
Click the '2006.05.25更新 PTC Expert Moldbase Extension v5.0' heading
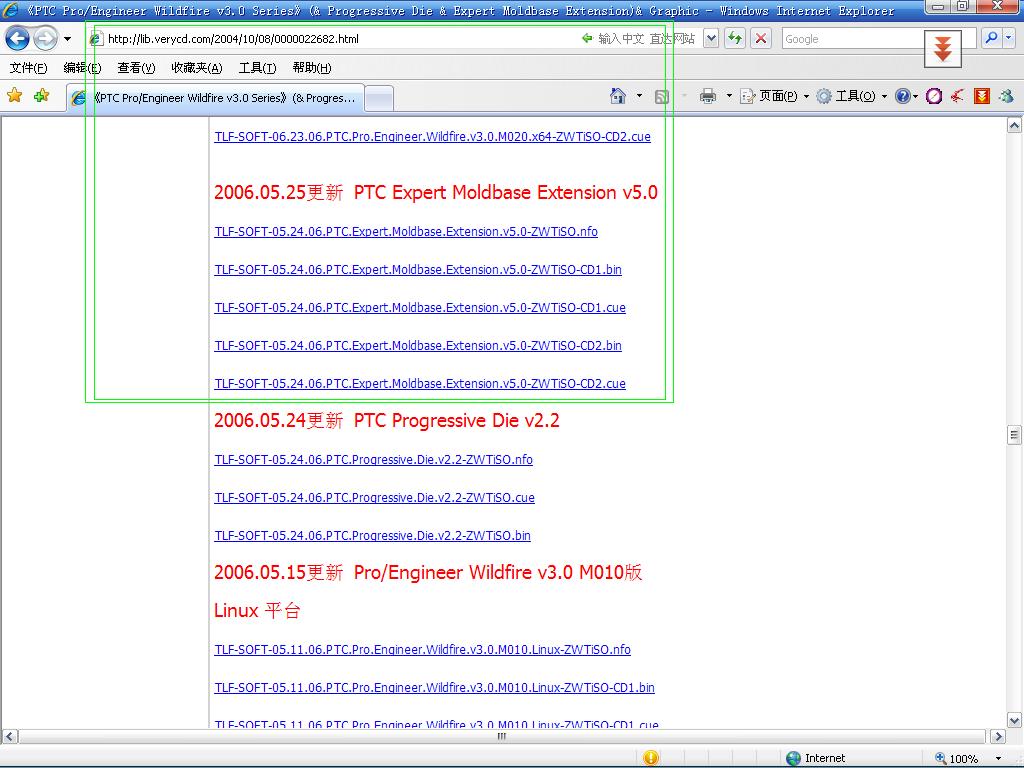click(436, 192)
